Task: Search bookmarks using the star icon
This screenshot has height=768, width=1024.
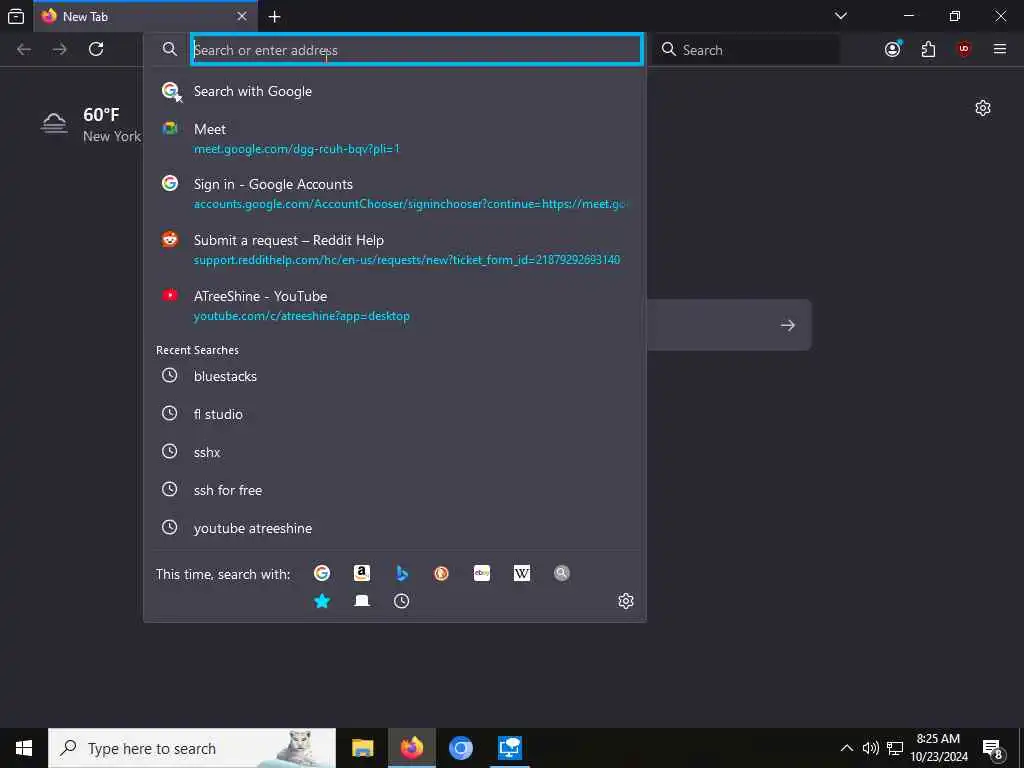Action: pyautogui.click(x=322, y=601)
